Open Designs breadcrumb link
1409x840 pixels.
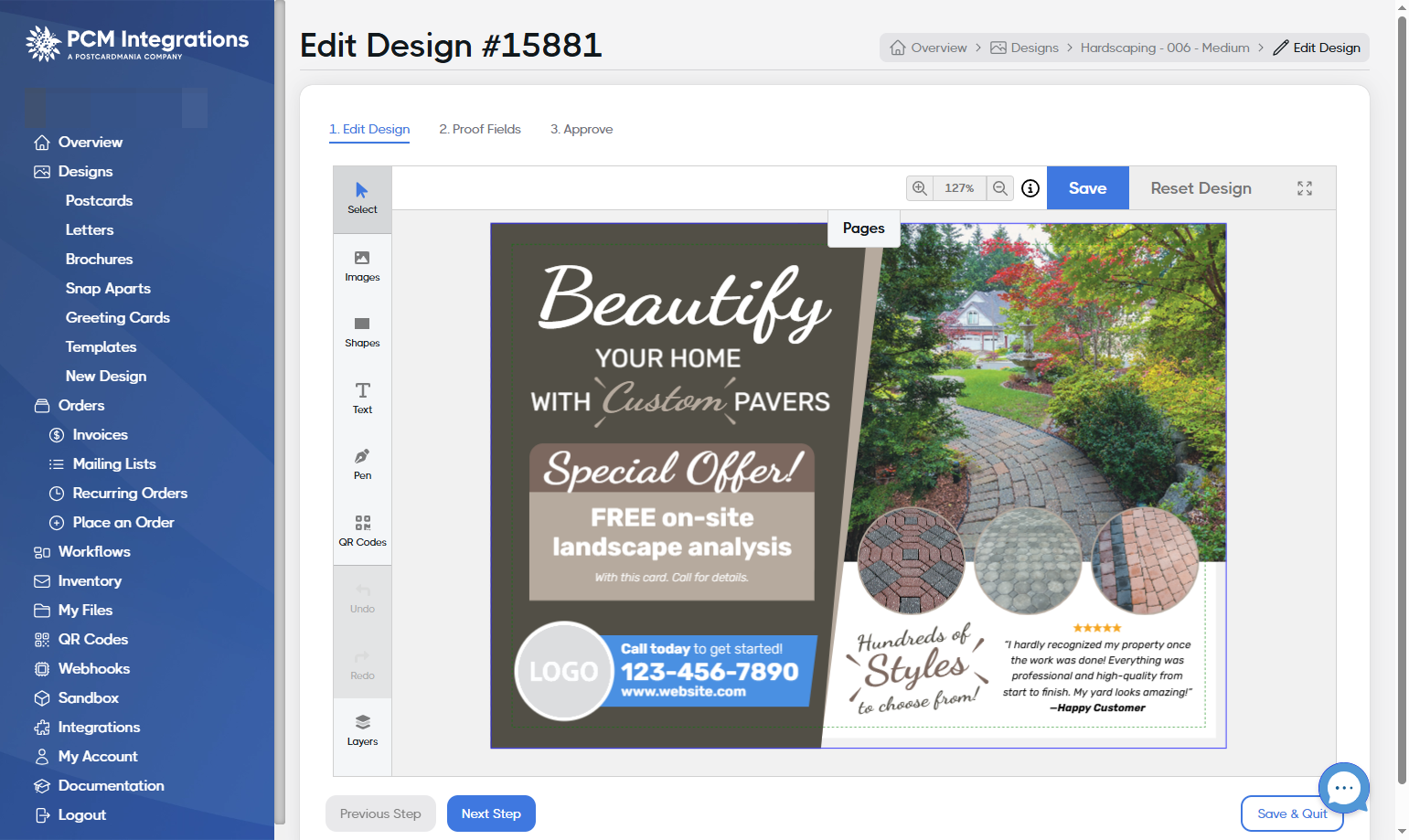1025,48
